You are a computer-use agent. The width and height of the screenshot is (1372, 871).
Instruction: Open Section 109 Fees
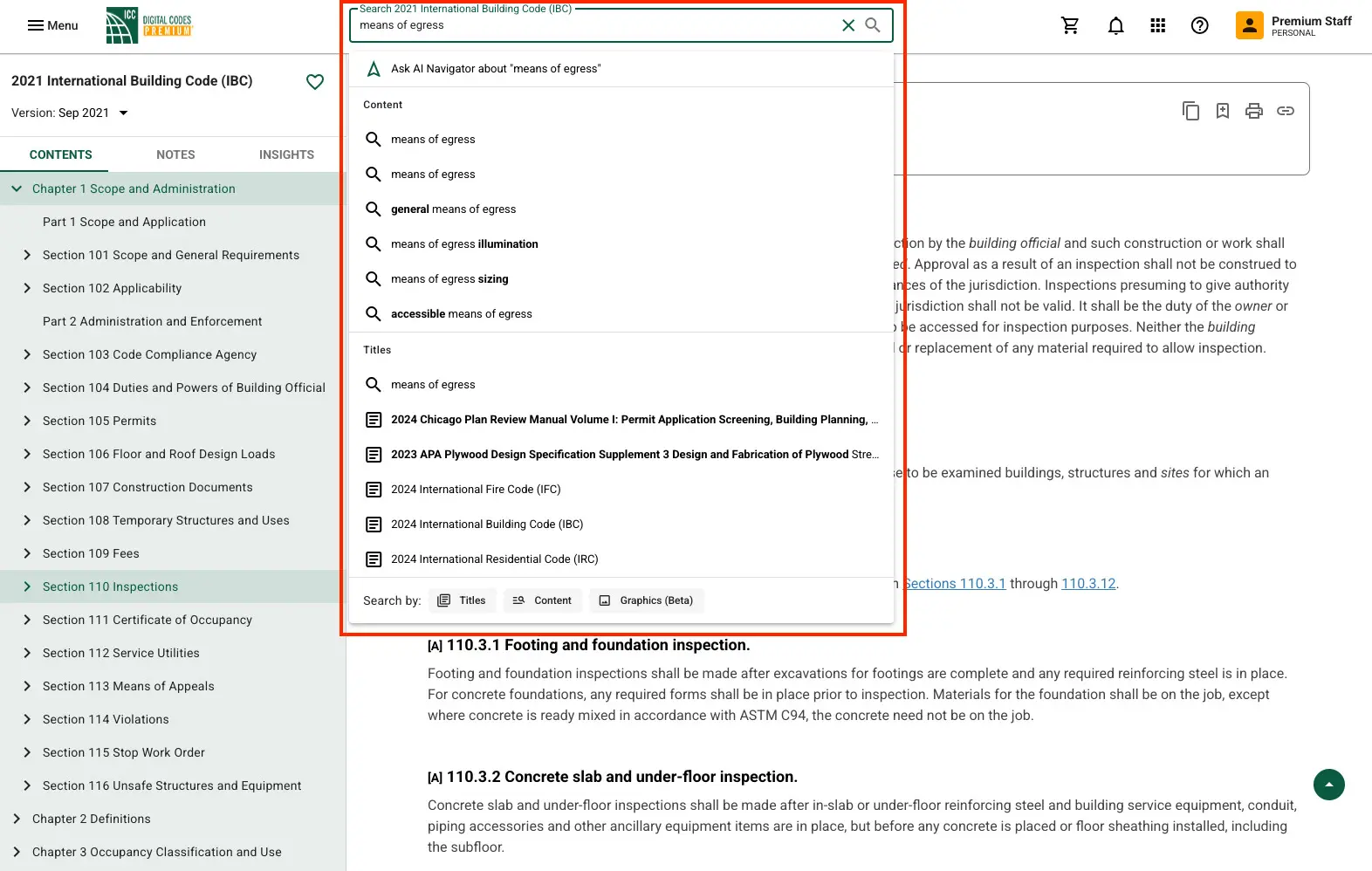(91, 553)
